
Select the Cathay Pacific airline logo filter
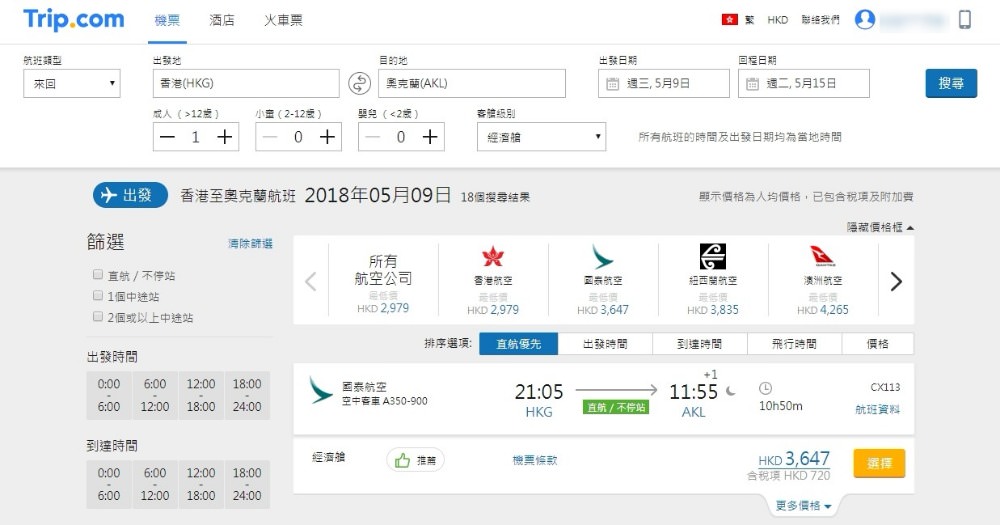[603, 257]
